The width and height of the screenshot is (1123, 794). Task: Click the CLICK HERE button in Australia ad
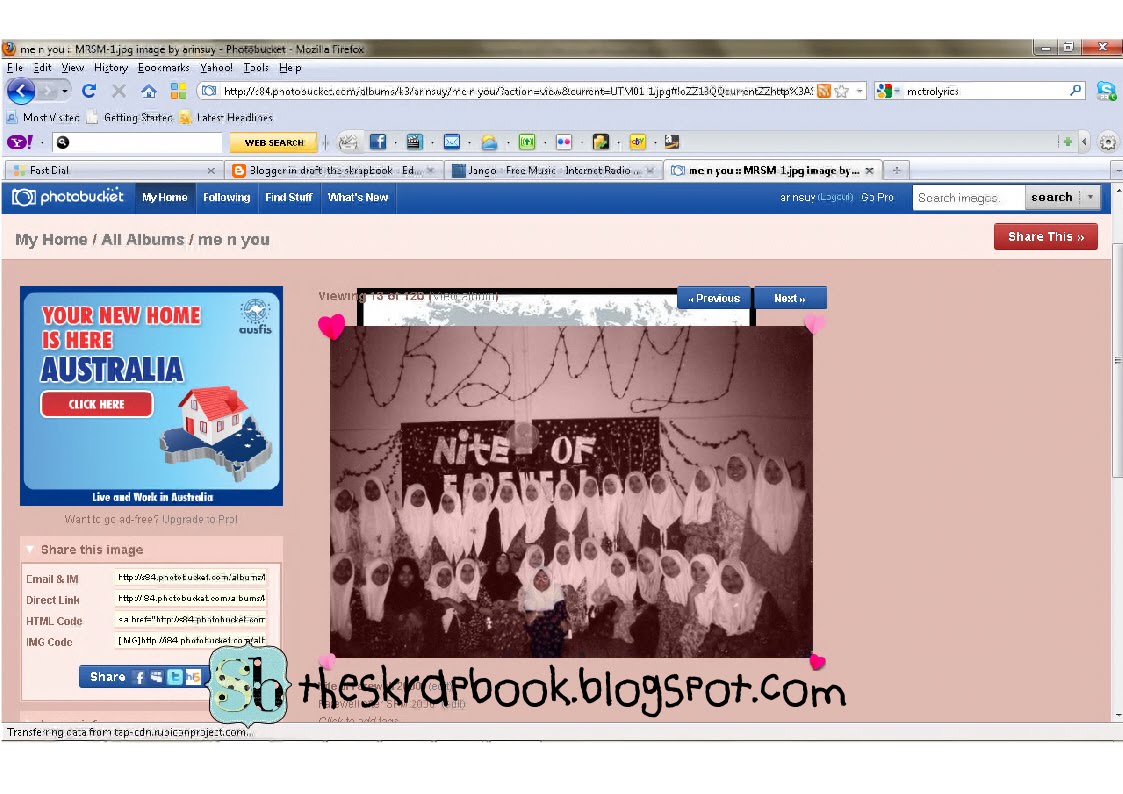click(x=97, y=404)
